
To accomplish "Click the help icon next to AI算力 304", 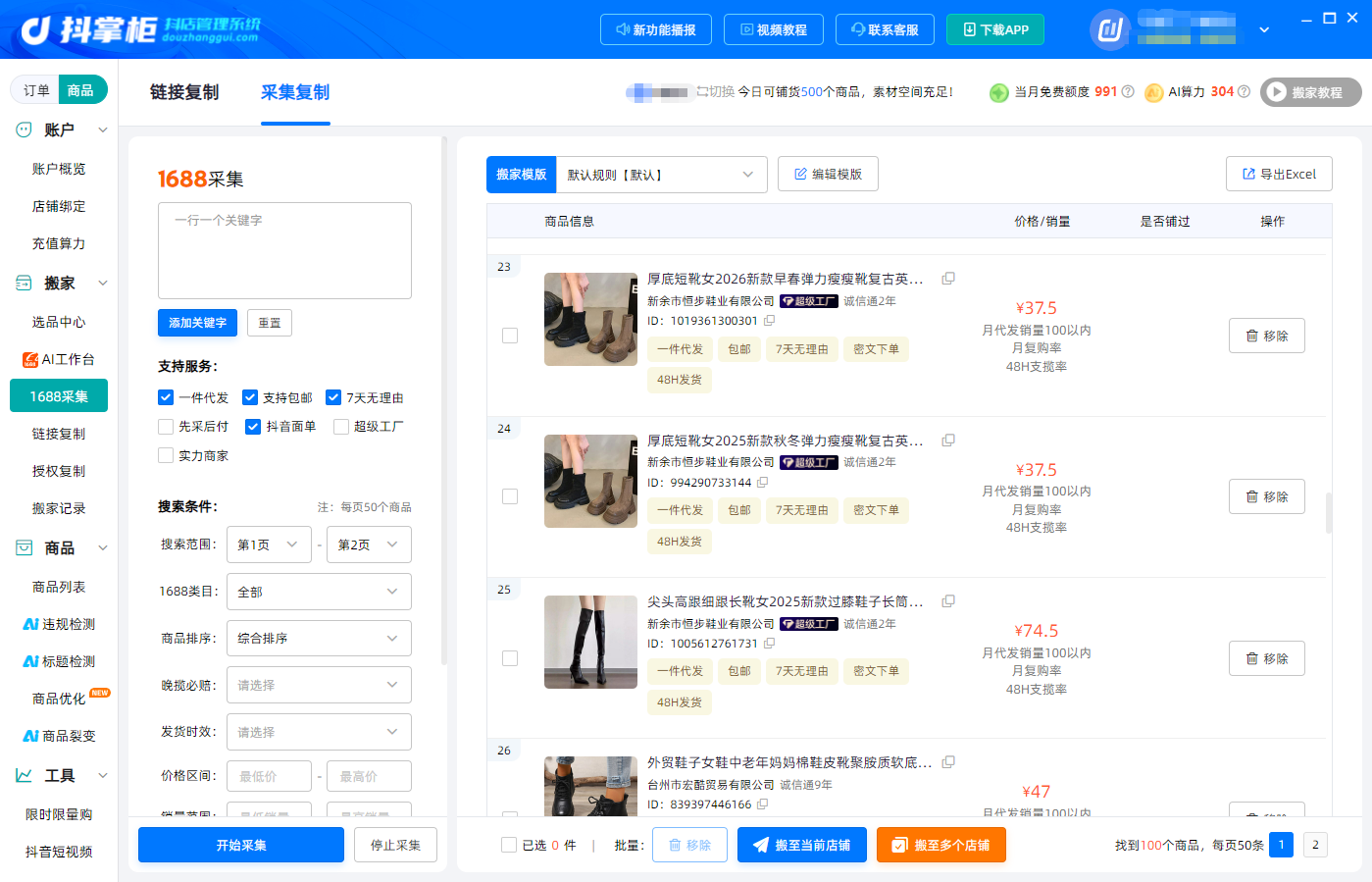I will point(1244,91).
